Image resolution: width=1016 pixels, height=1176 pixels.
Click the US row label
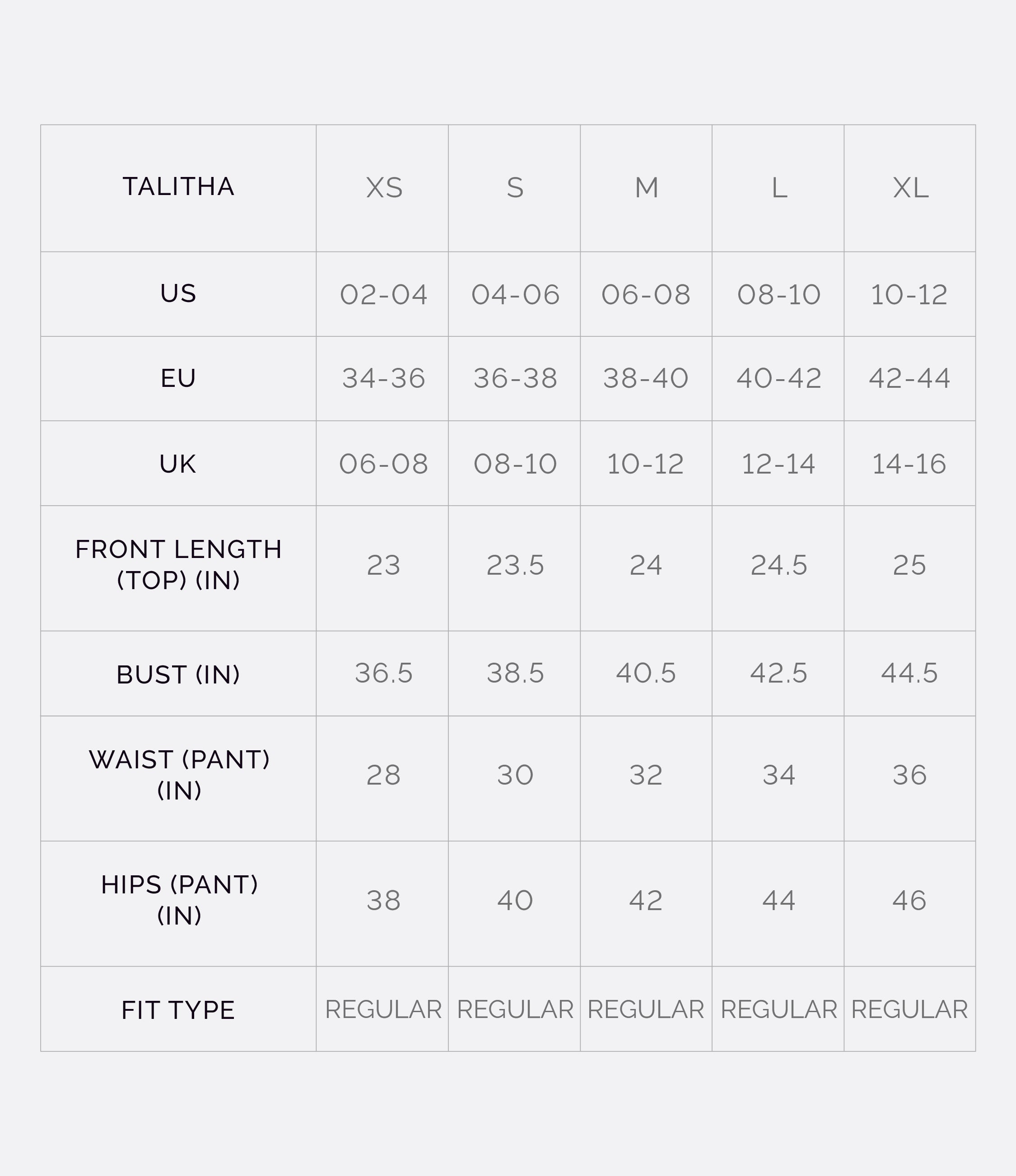click(x=178, y=294)
